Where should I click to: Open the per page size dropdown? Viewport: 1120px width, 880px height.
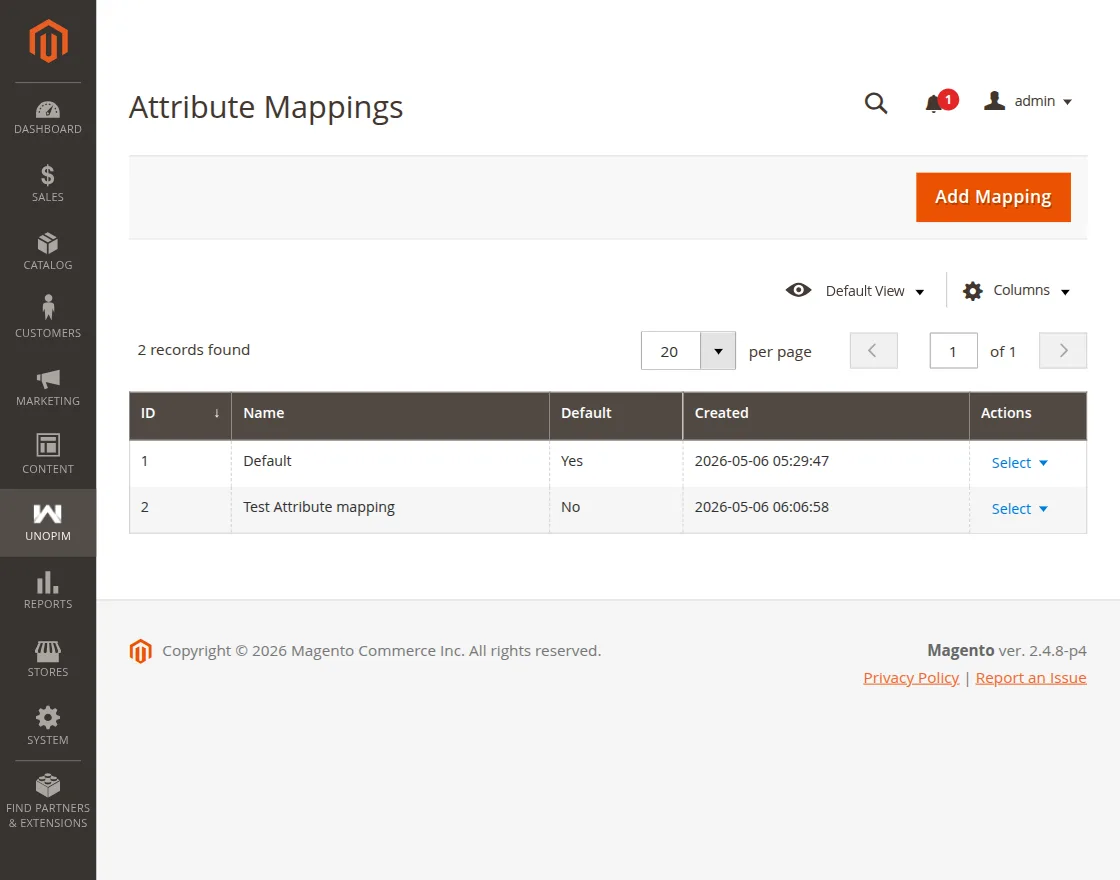[718, 351]
